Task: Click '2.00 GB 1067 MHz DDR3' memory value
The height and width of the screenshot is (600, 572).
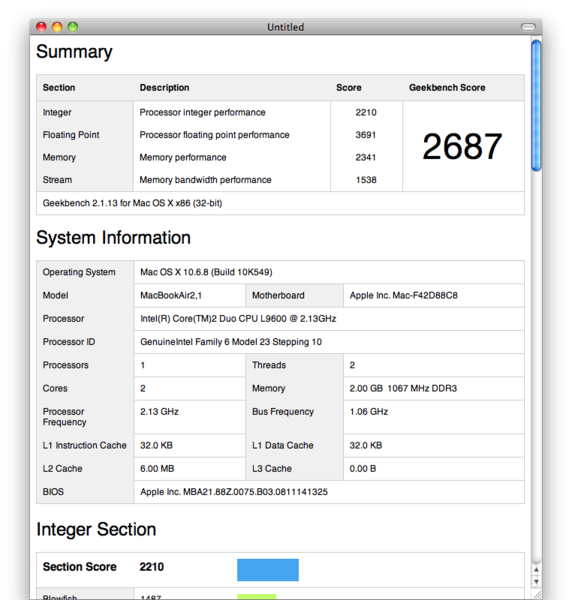Action: point(403,388)
